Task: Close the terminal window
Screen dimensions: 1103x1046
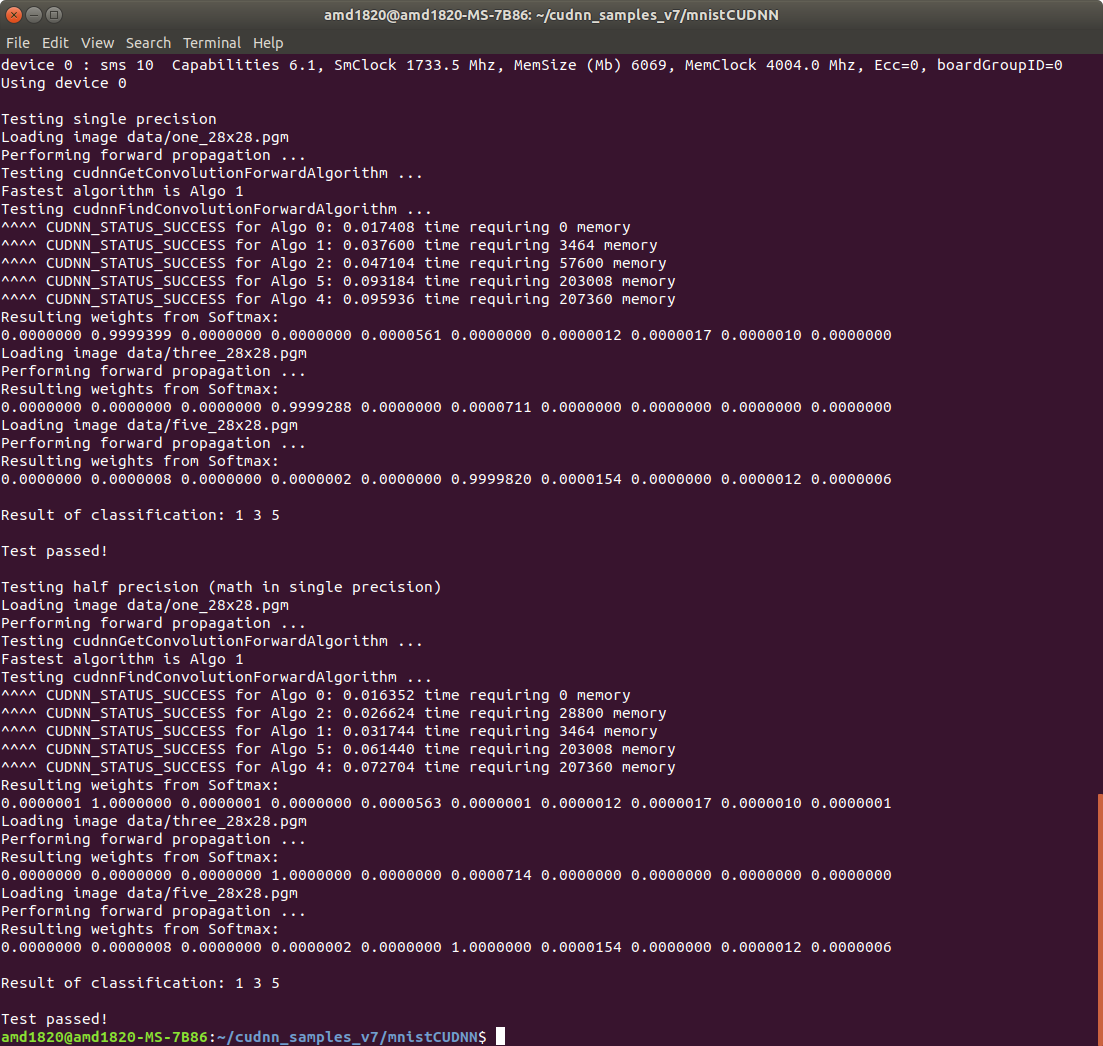Action: [x=14, y=14]
